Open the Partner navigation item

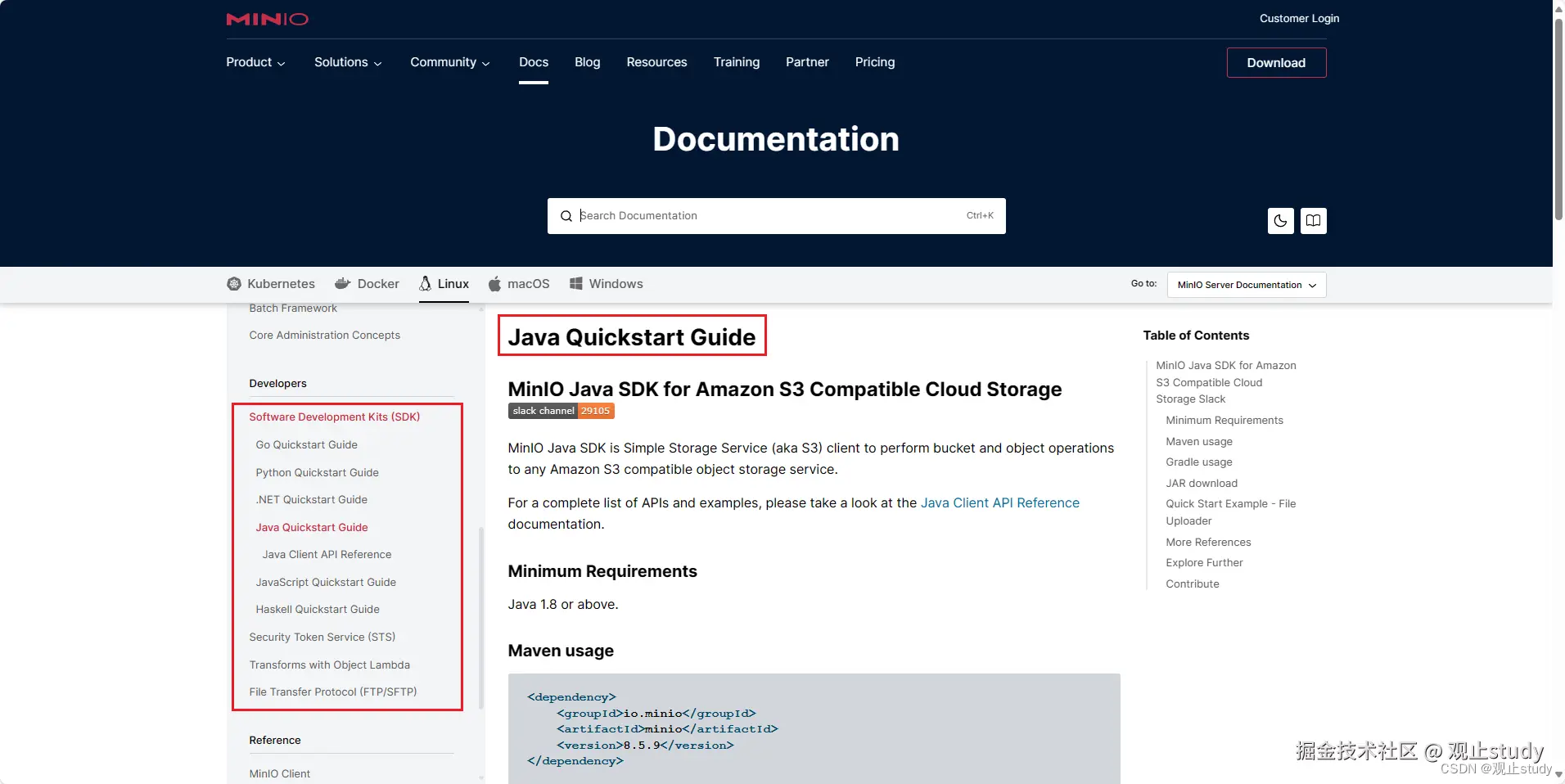[x=807, y=62]
